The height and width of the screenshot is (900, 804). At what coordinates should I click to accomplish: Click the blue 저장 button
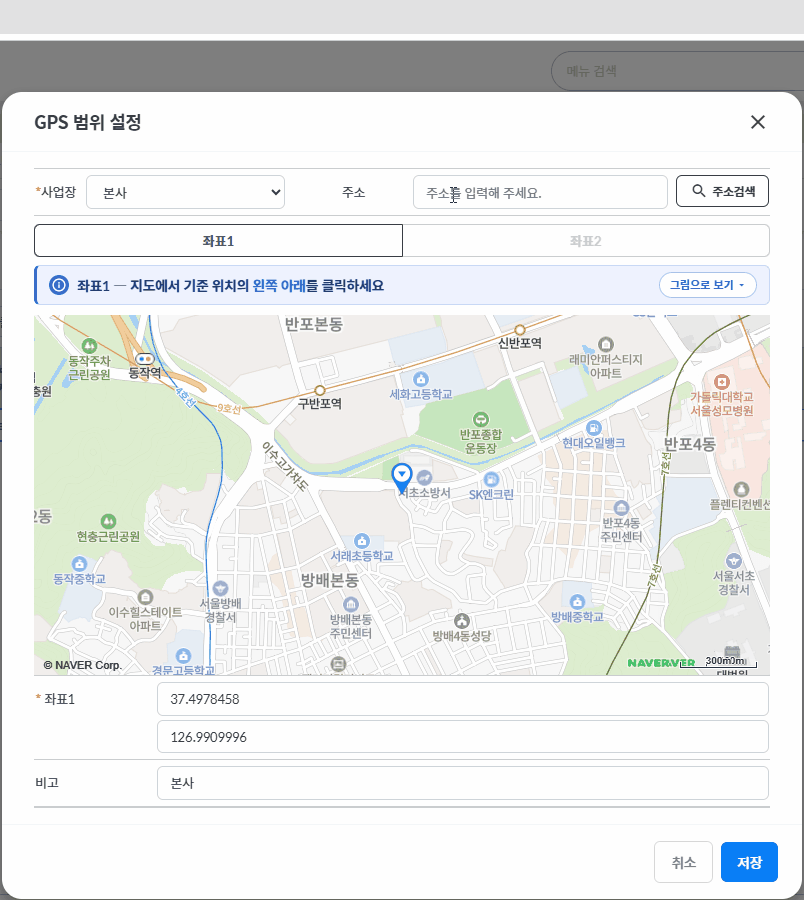[x=749, y=862]
